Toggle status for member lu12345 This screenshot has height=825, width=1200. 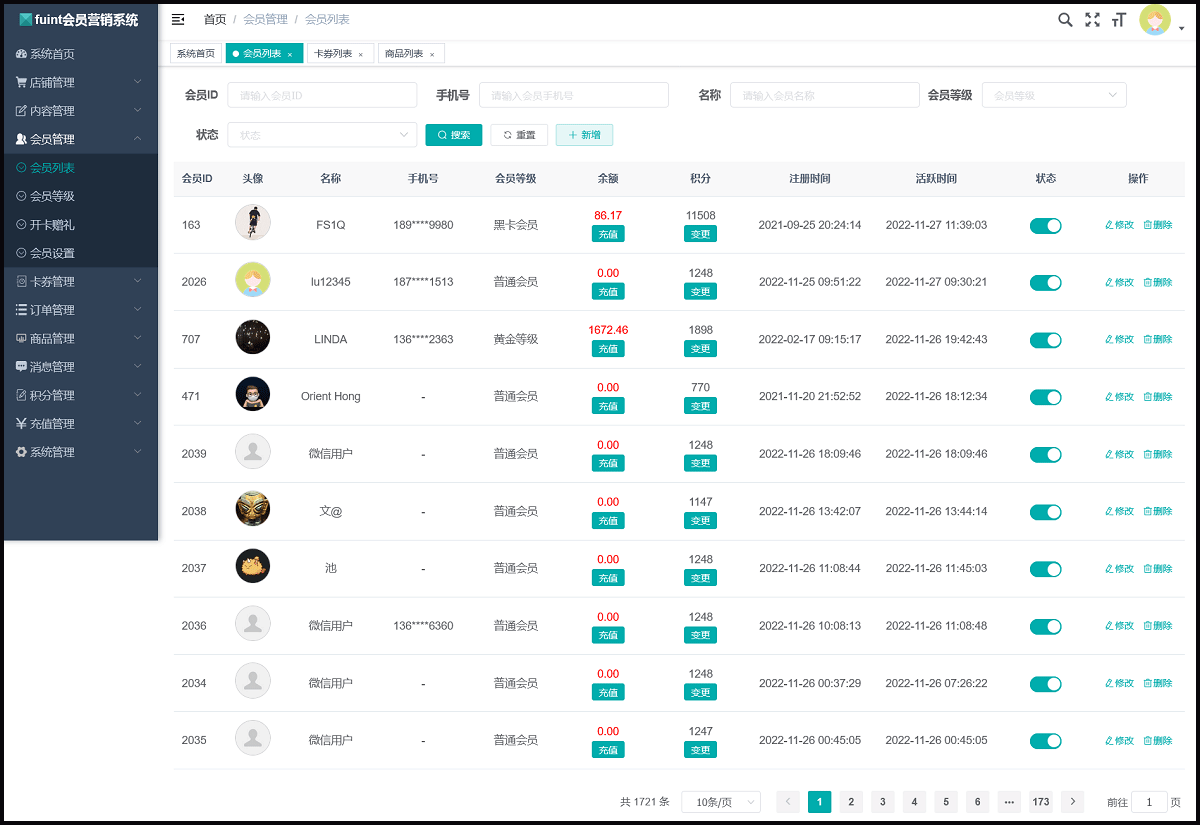[1045, 282]
